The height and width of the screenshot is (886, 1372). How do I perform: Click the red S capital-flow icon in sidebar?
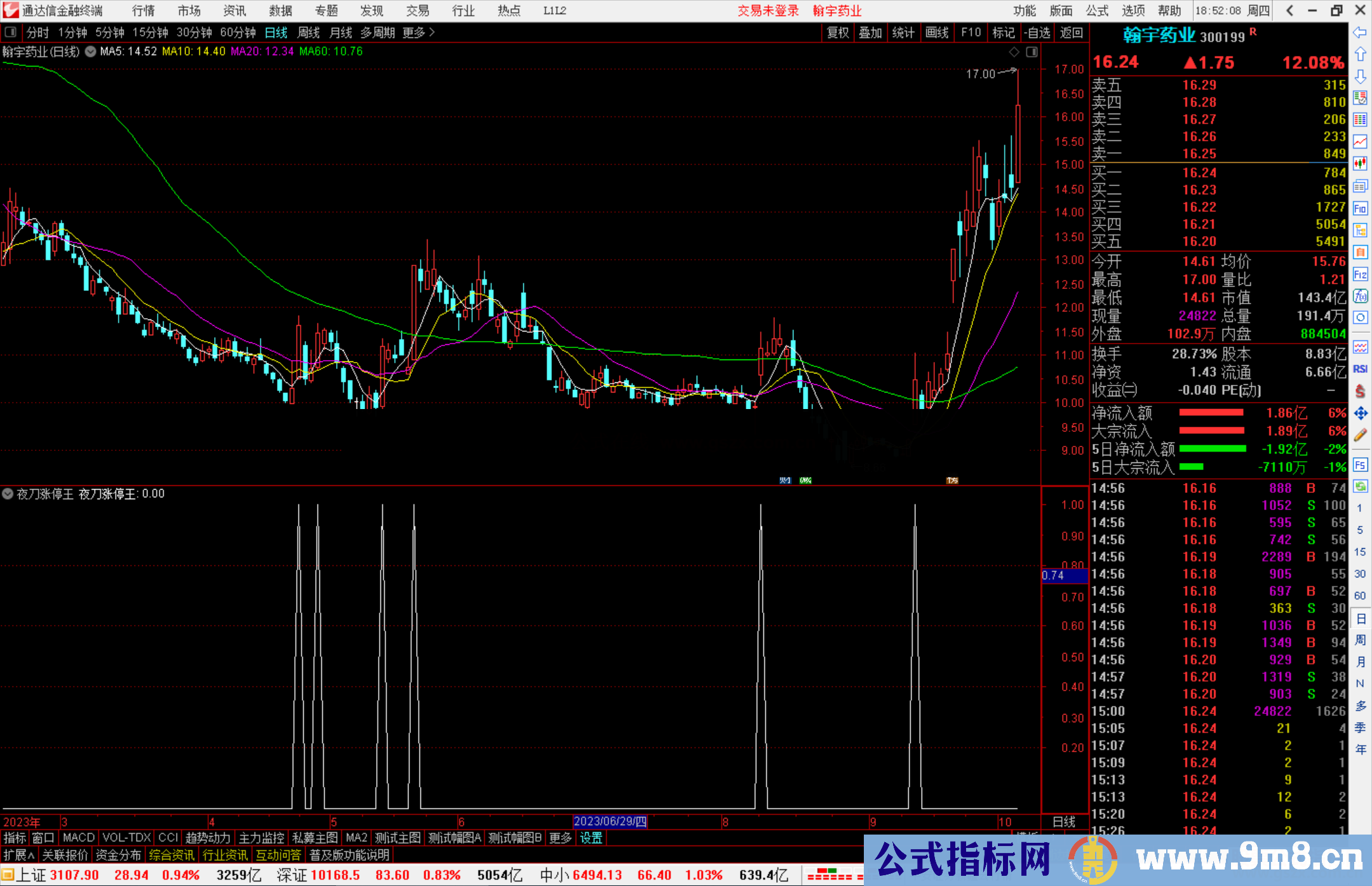(x=1361, y=392)
